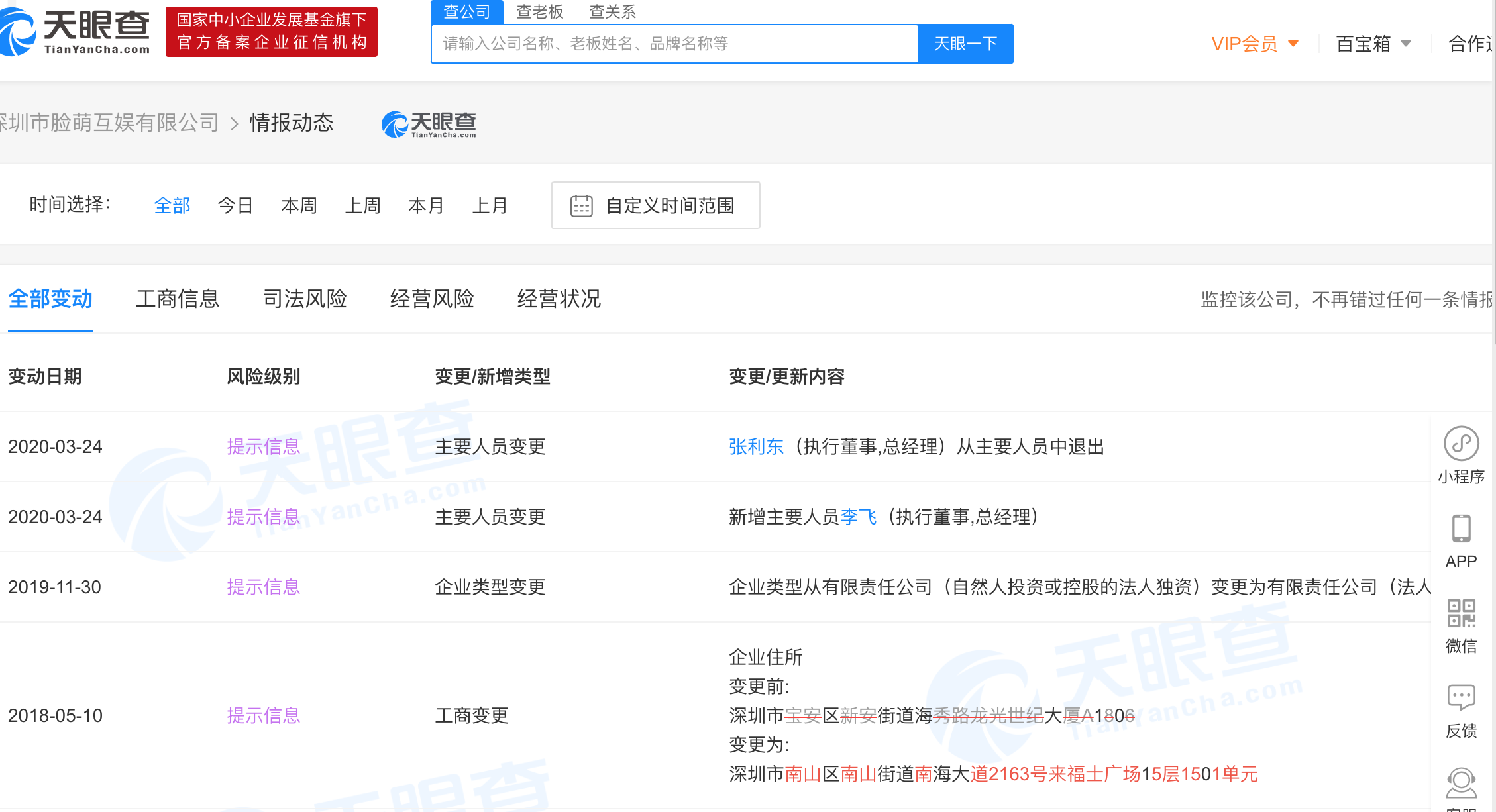Switch to the 司法风险 tab
This screenshot has width=1496, height=812.
(305, 299)
